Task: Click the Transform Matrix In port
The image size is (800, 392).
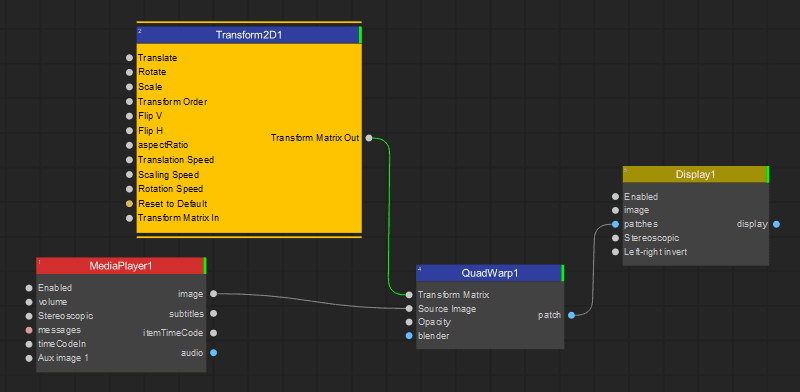Action: pos(130,218)
